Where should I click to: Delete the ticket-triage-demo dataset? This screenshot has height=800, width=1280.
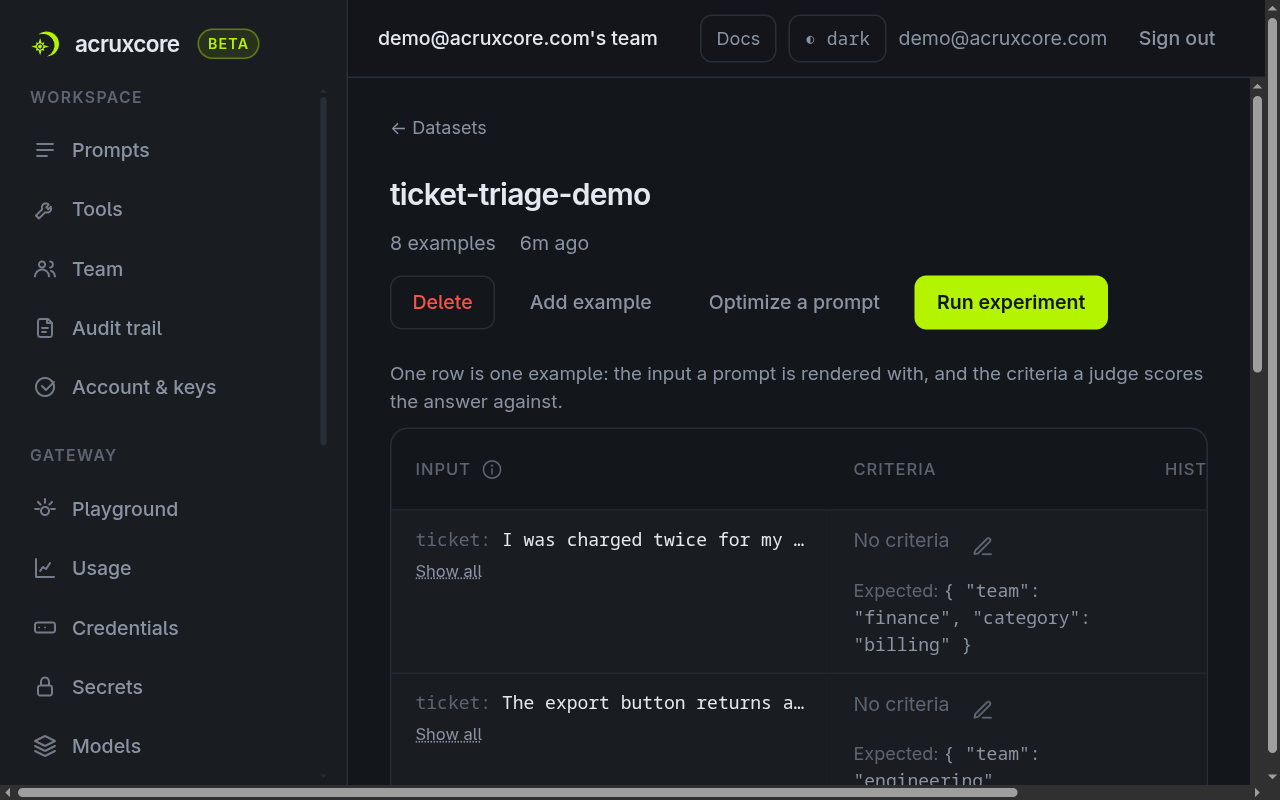(442, 302)
